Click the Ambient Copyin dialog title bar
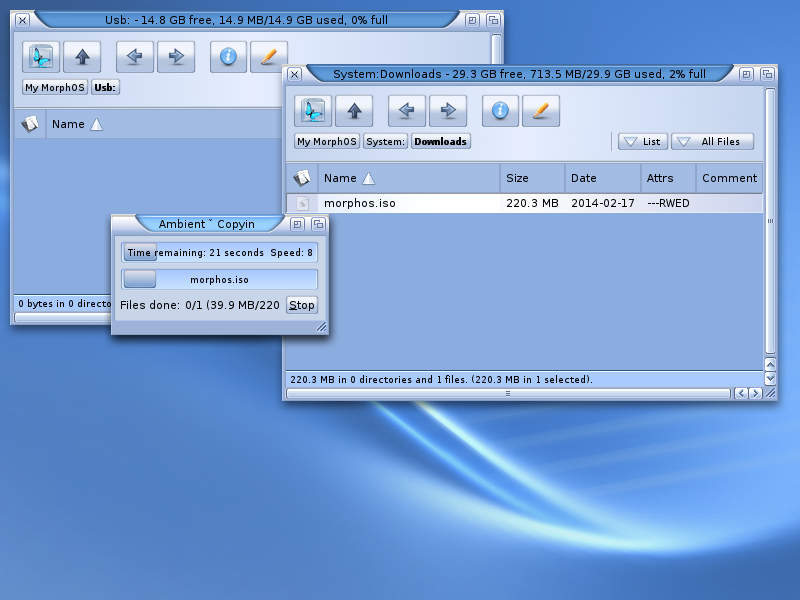This screenshot has width=800, height=600. (x=207, y=224)
